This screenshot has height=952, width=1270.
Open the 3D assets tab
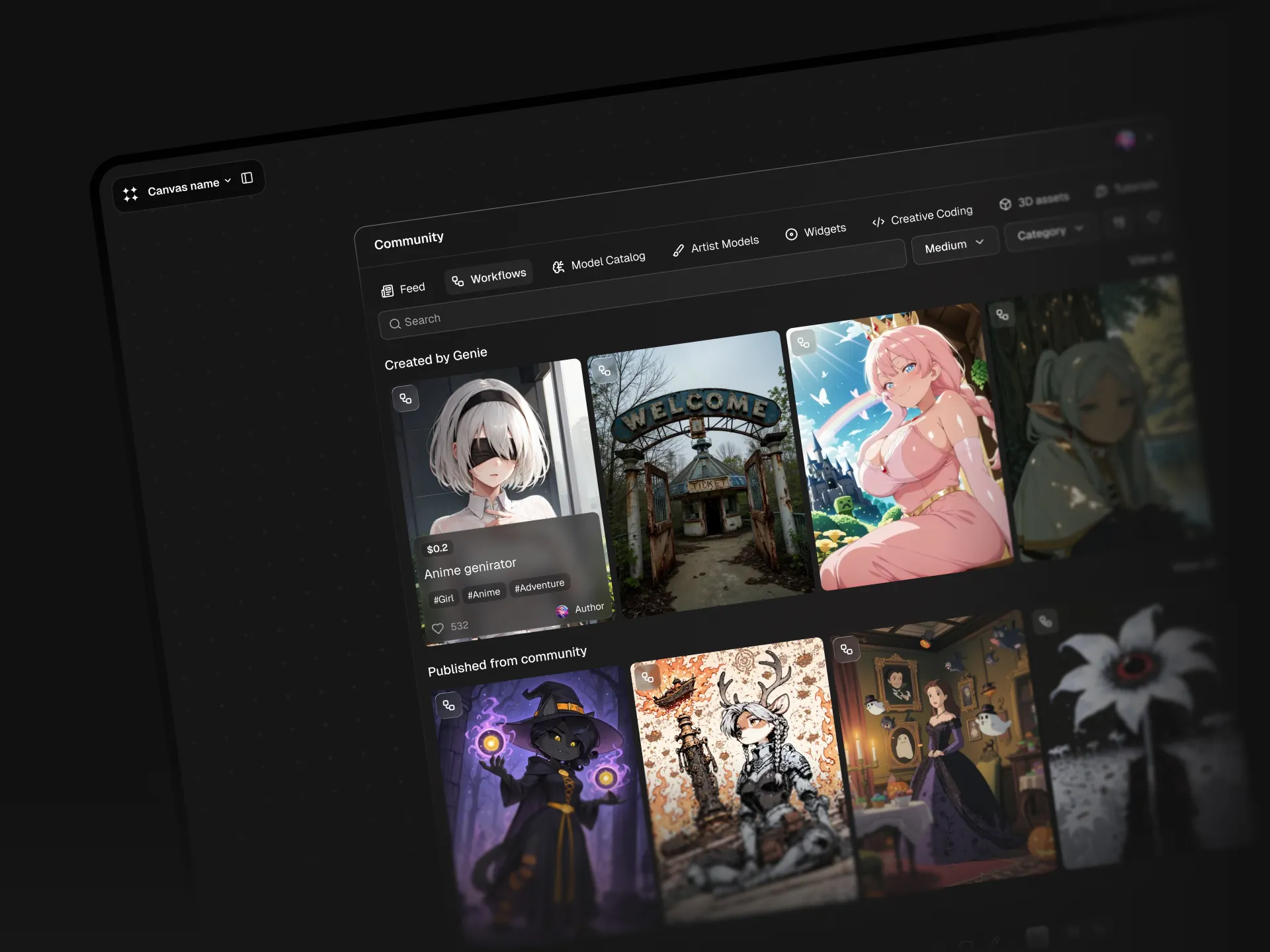click(x=1034, y=200)
